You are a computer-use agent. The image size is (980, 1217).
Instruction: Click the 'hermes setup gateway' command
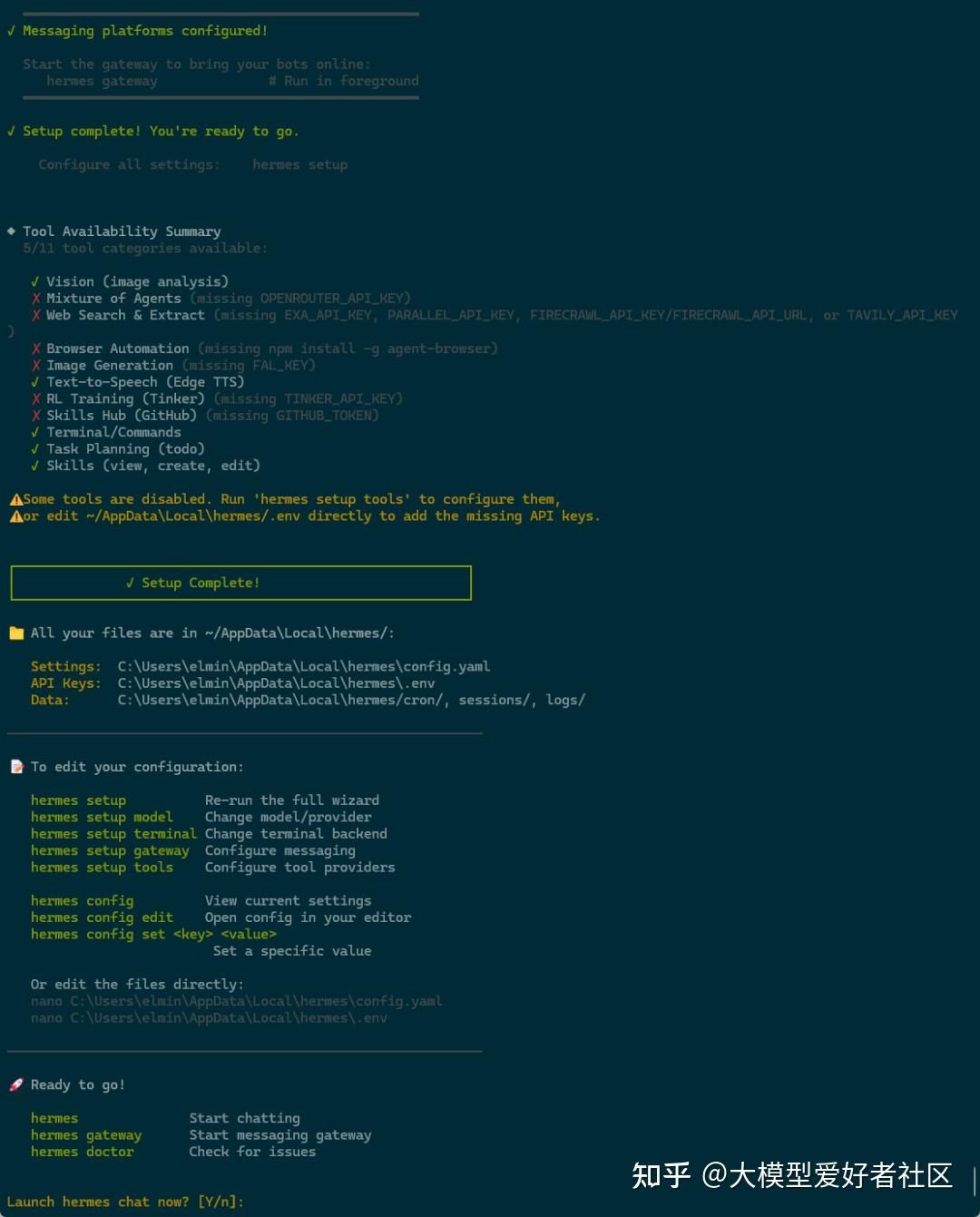point(110,851)
